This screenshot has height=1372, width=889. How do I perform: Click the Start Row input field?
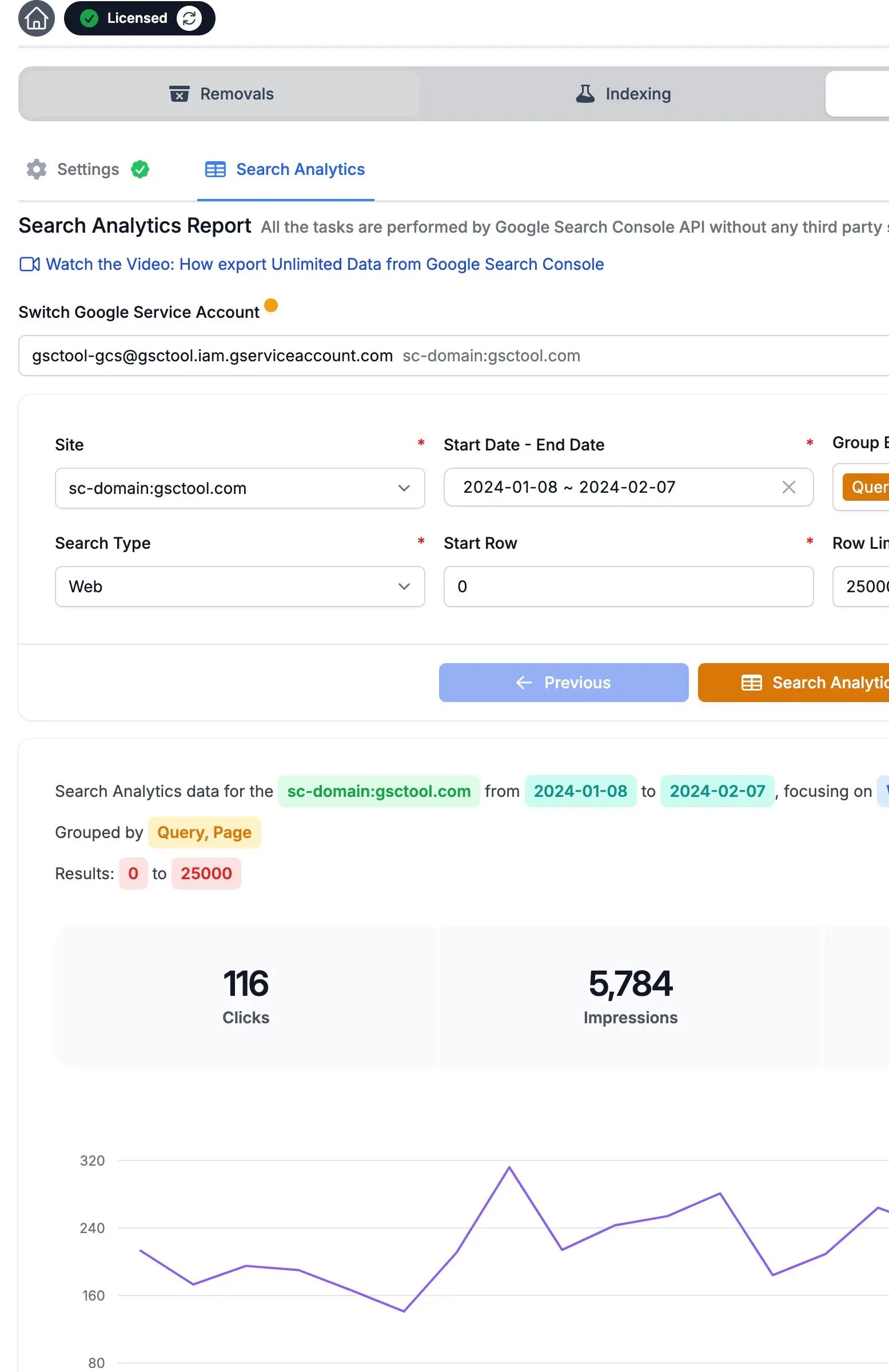(628, 587)
